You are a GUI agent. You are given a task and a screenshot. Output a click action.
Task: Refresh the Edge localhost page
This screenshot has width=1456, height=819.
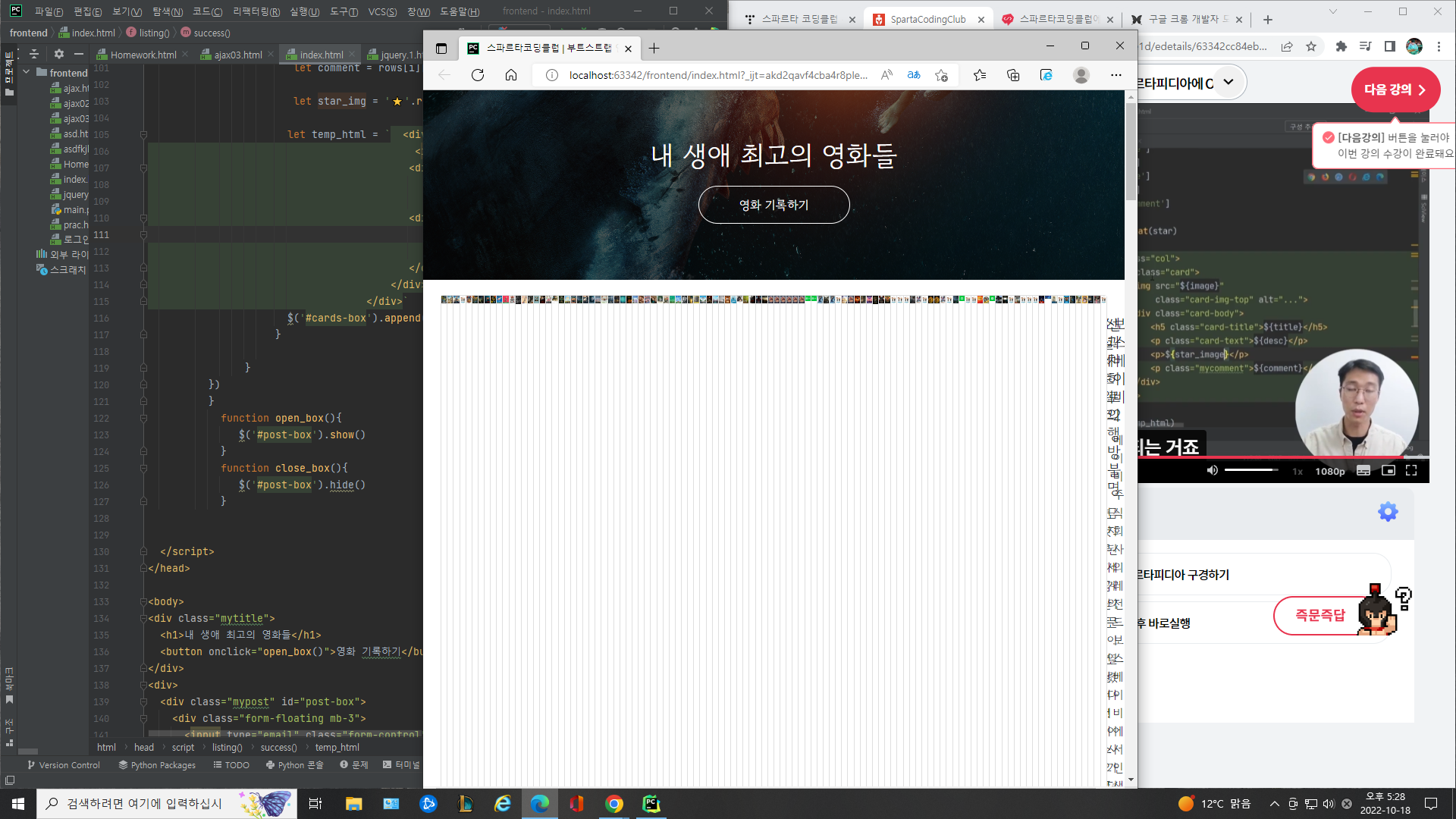click(478, 75)
